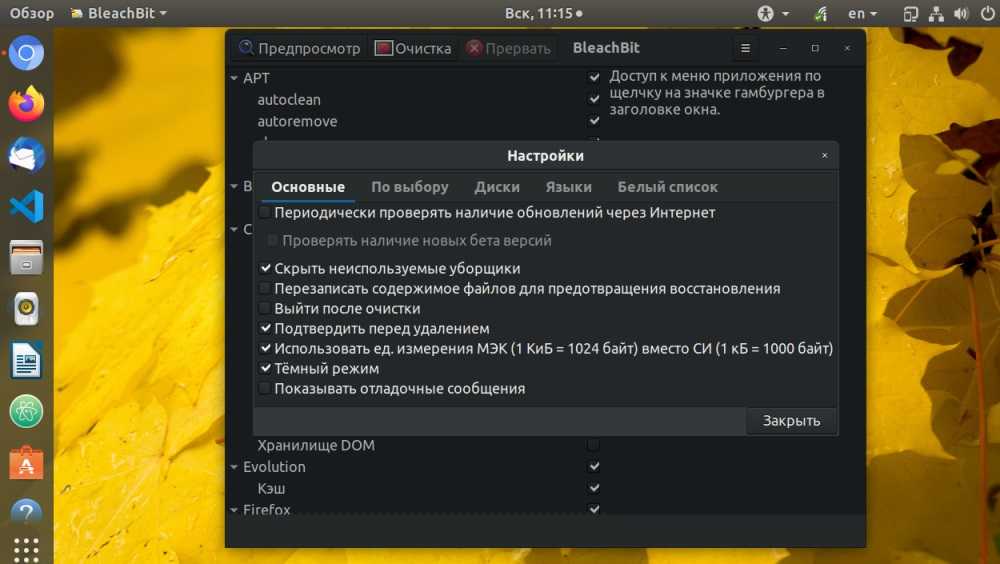Open the Help dock icon
The width and height of the screenshot is (1000, 564).
(x=26, y=512)
